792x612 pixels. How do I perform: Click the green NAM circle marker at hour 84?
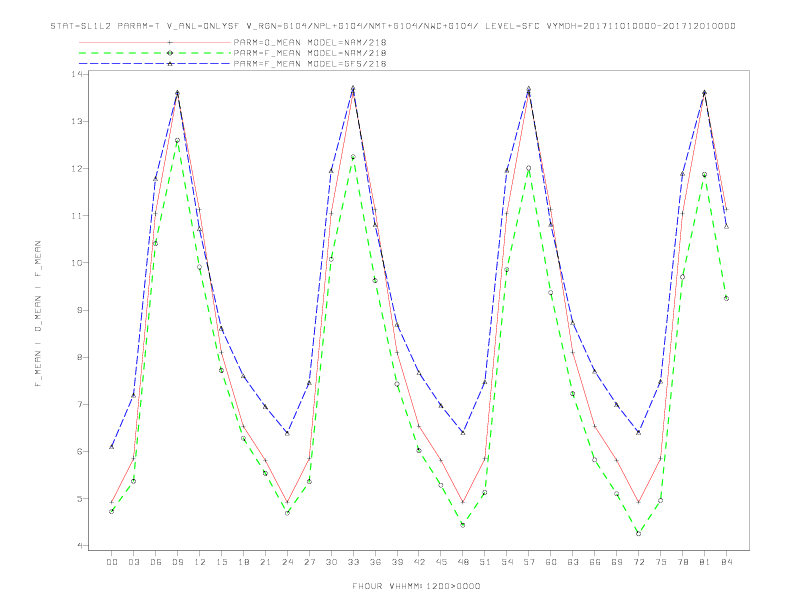pos(726,298)
